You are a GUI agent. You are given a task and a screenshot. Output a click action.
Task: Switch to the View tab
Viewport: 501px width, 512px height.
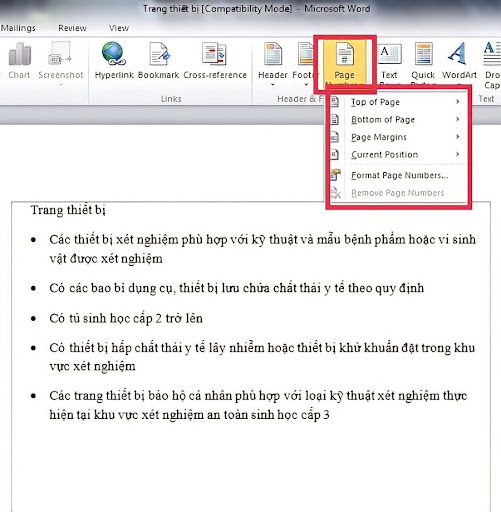click(119, 28)
